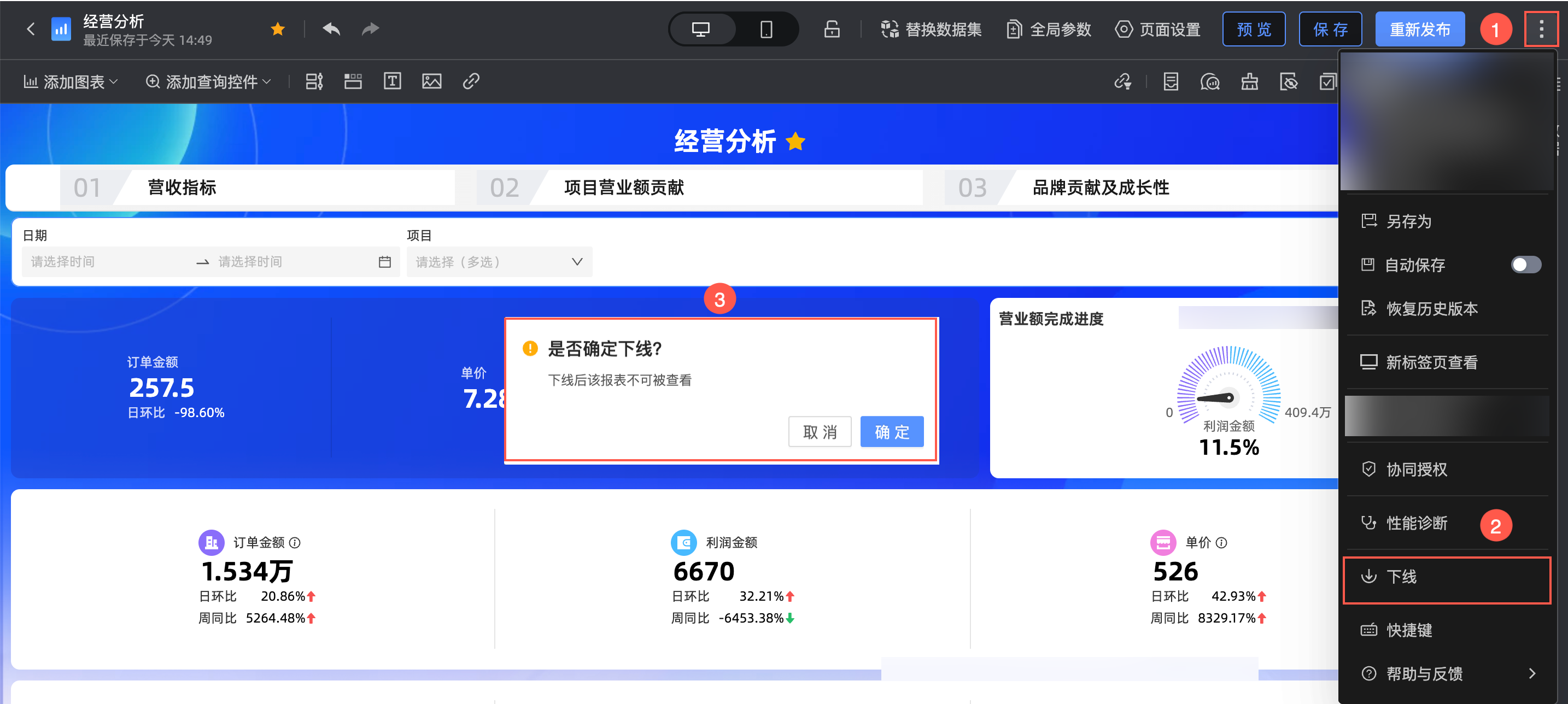Click the redo arrow icon
This screenshot has height=704, width=1568.
[370, 28]
